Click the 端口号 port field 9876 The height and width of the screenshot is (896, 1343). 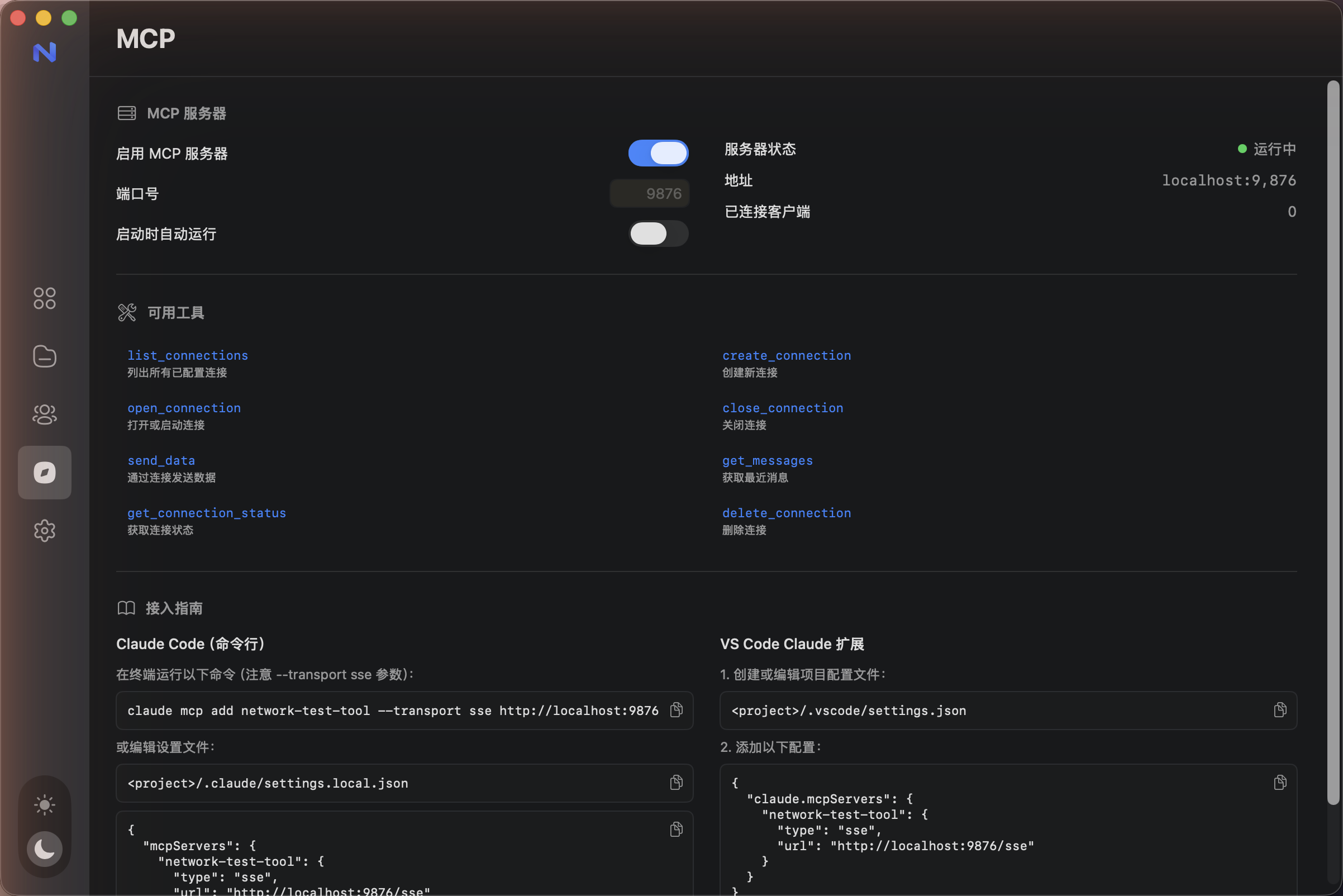pyautogui.click(x=650, y=194)
